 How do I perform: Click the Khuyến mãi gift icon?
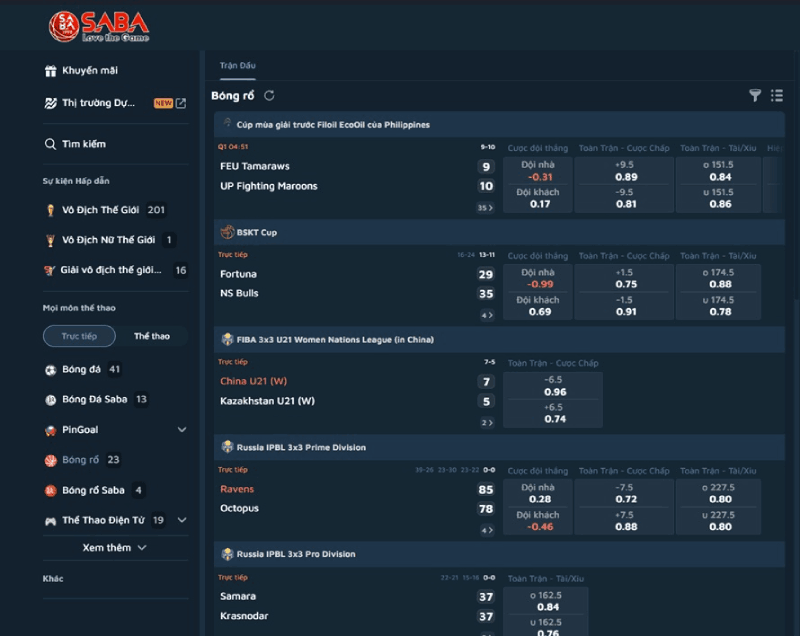[x=50, y=71]
